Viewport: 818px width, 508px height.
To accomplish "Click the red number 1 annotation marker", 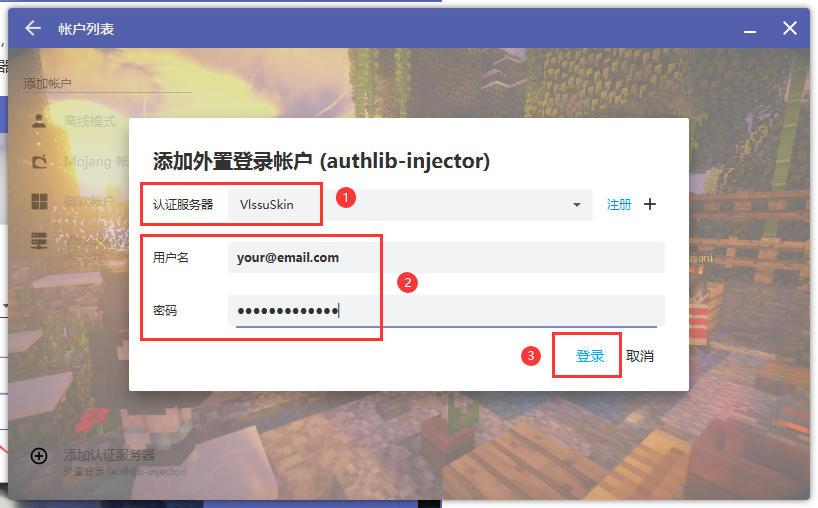I will click(345, 198).
